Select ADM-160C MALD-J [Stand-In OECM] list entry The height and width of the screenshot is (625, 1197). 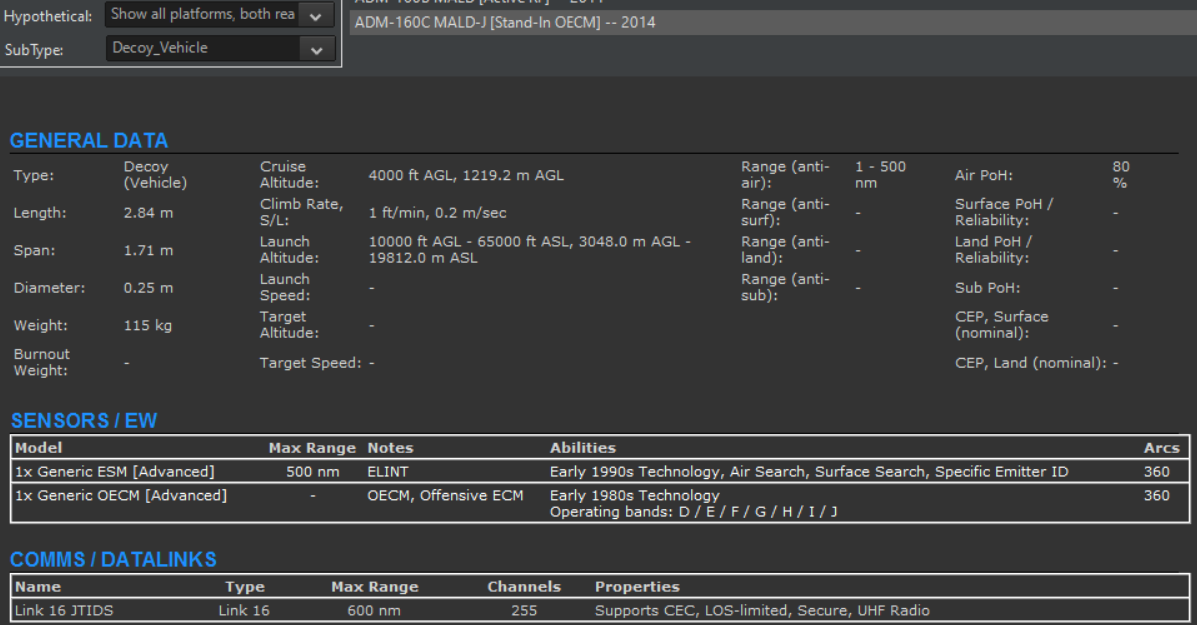point(773,23)
